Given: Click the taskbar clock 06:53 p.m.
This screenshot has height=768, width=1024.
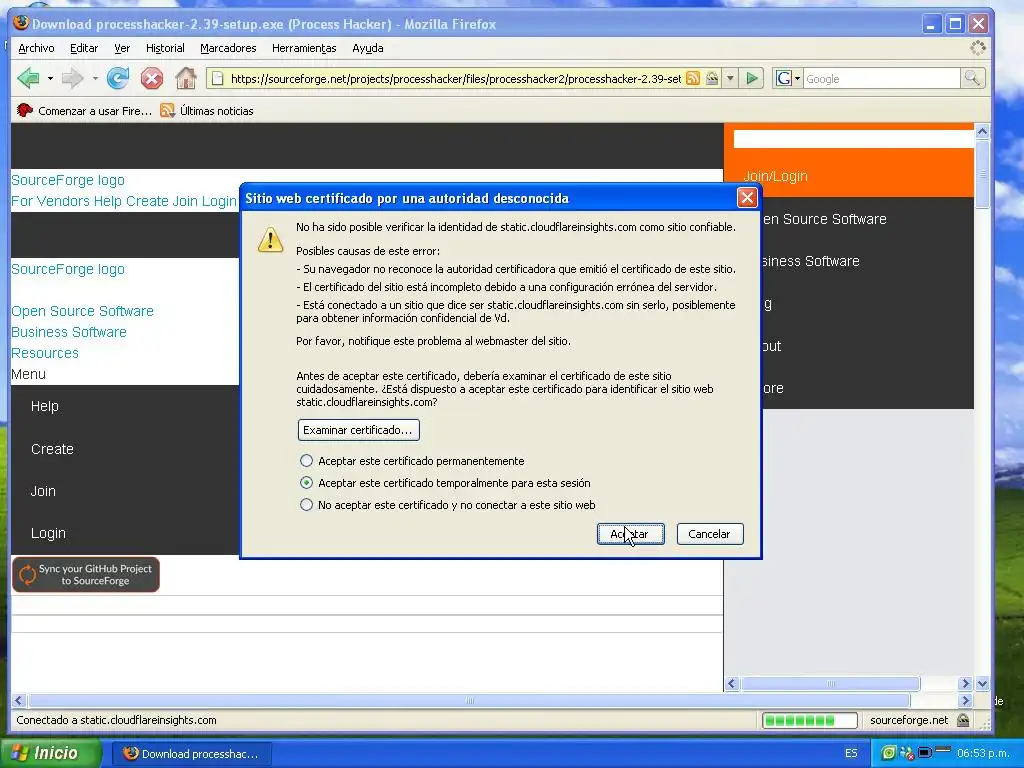Looking at the screenshot, I should [983, 753].
